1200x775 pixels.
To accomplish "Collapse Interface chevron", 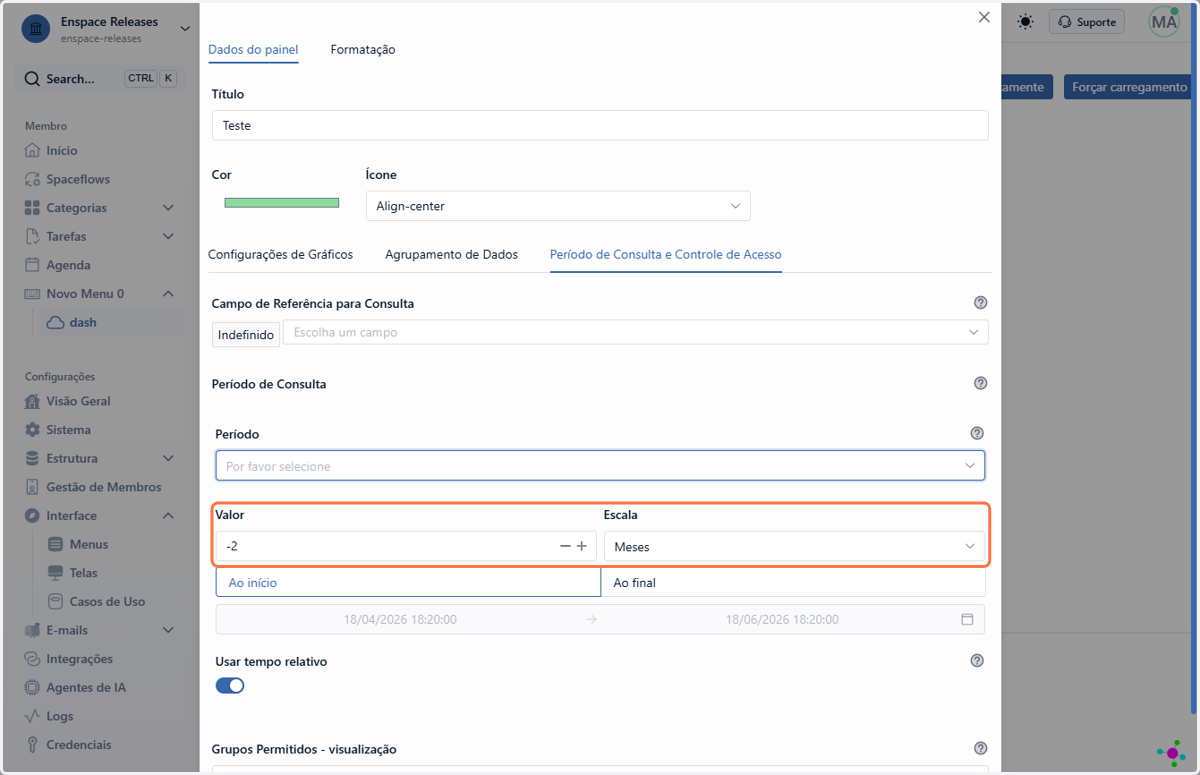I will [x=168, y=516].
